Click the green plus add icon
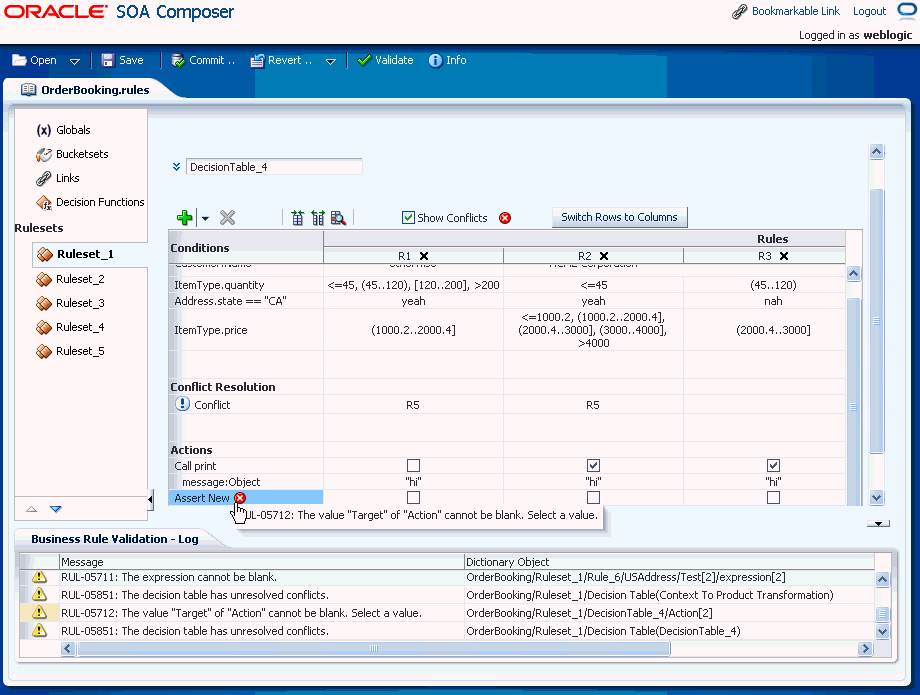Image resolution: width=920 pixels, height=695 pixels. pyautogui.click(x=185, y=218)
